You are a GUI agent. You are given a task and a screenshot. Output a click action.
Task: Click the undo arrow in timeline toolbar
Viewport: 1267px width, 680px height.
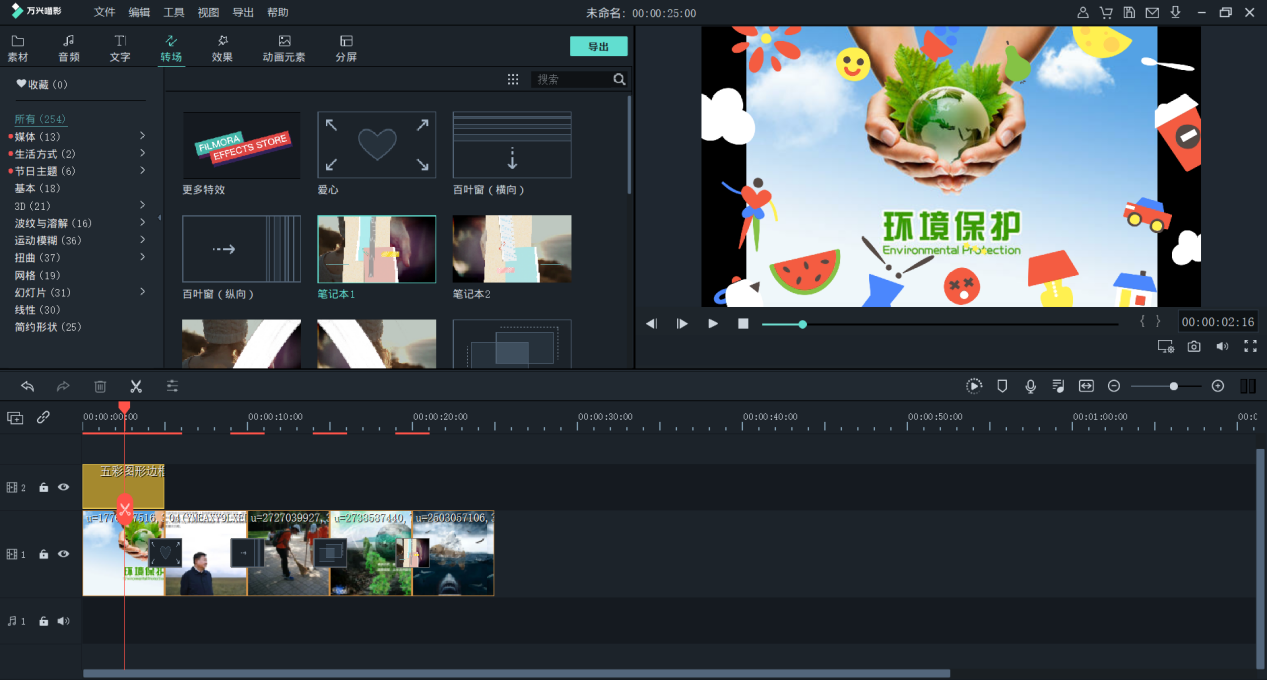[27, 386]
